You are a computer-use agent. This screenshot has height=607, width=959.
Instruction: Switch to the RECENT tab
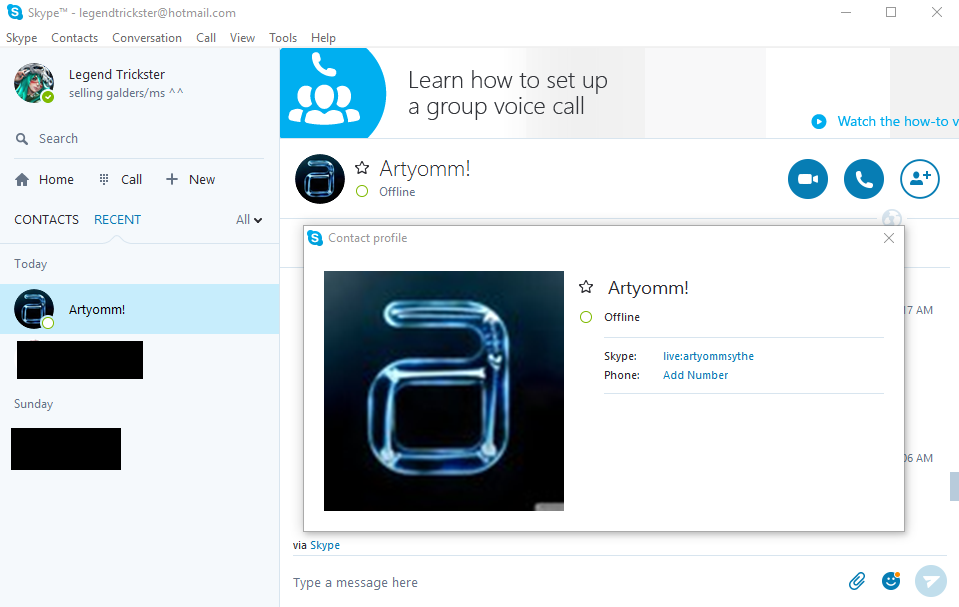coord(117,220)
